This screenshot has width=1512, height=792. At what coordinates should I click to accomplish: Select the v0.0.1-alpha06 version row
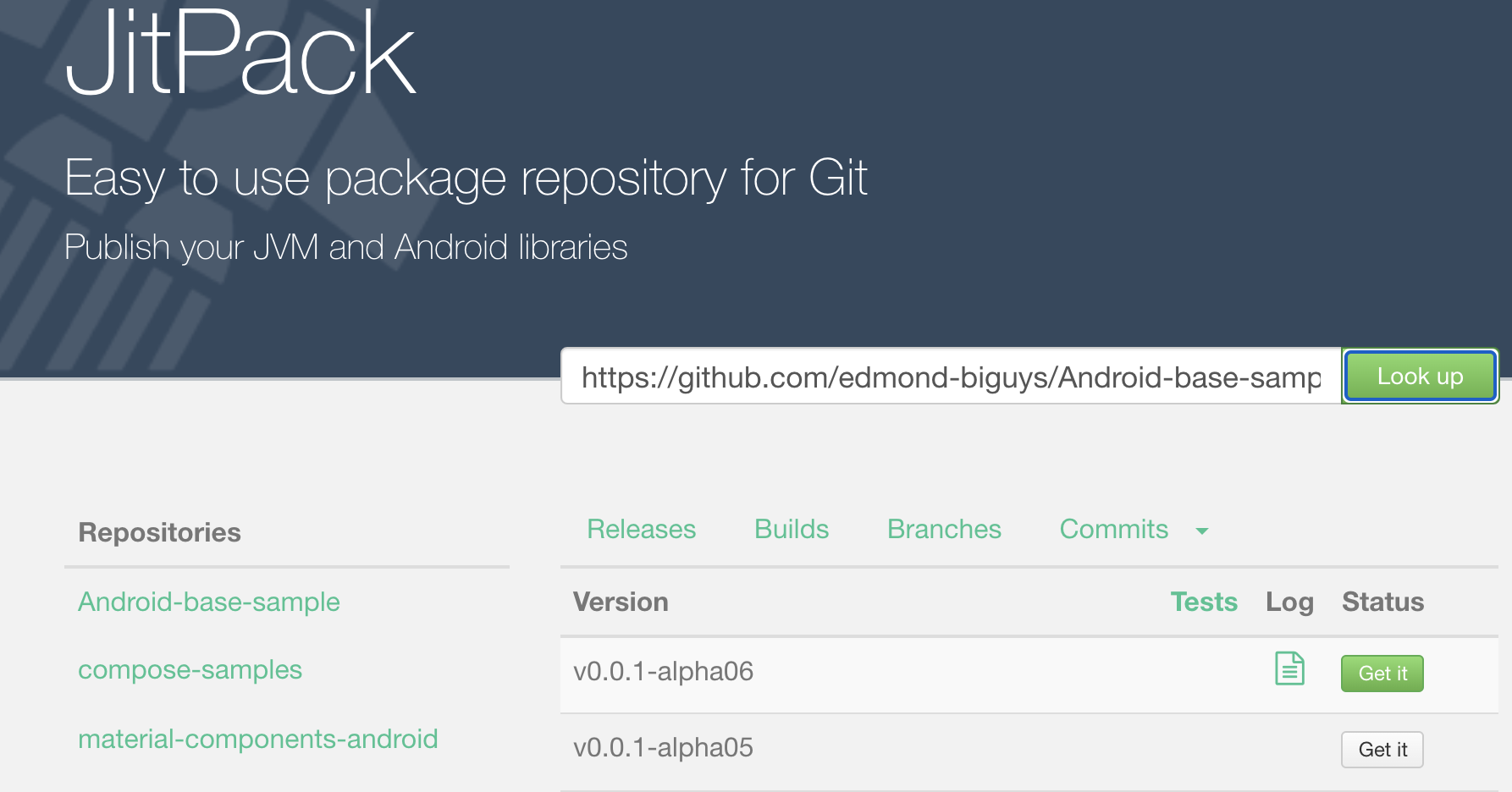(x=1029, y=674)
